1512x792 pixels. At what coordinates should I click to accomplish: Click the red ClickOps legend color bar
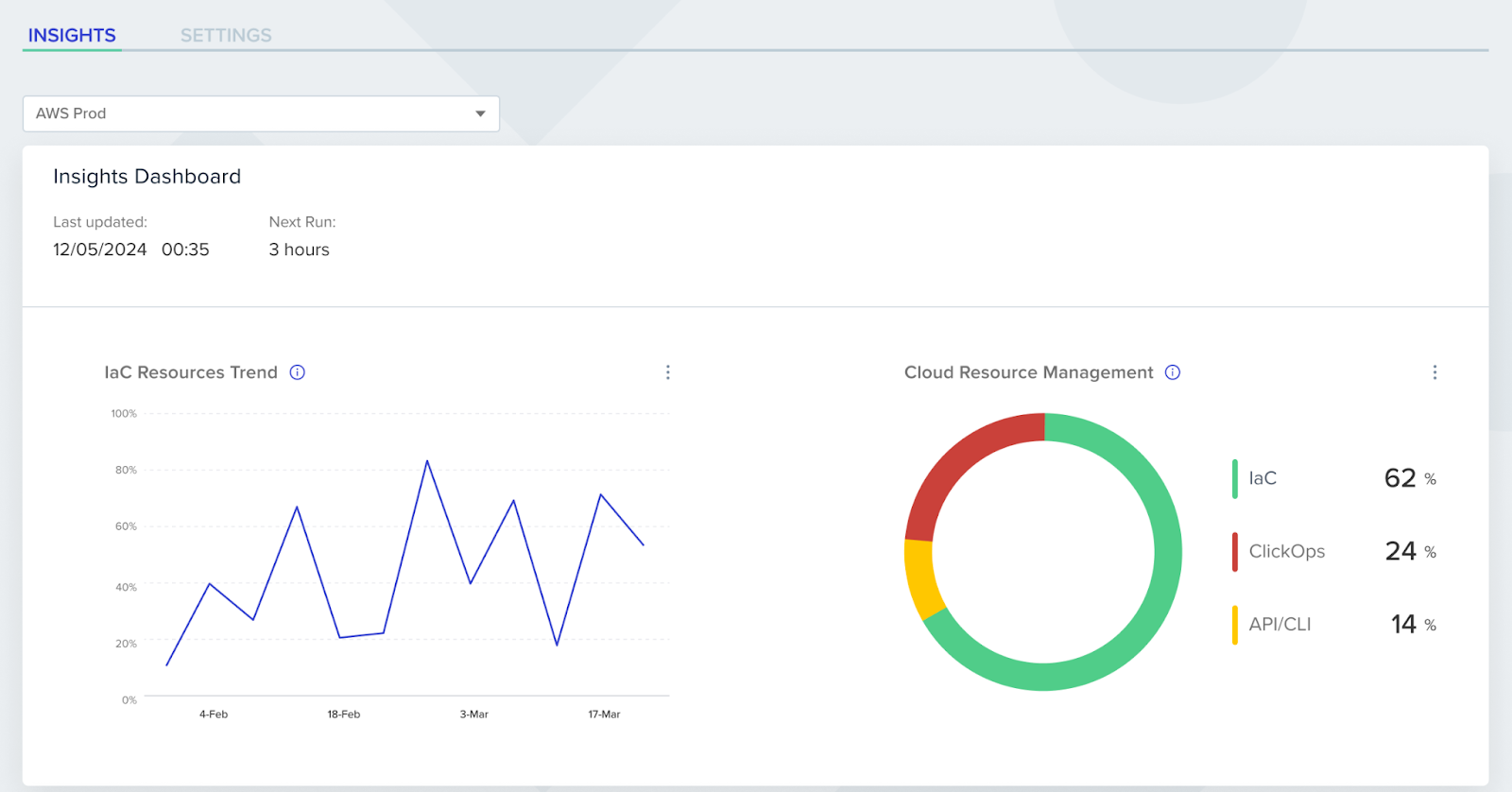coord(1234,552)
